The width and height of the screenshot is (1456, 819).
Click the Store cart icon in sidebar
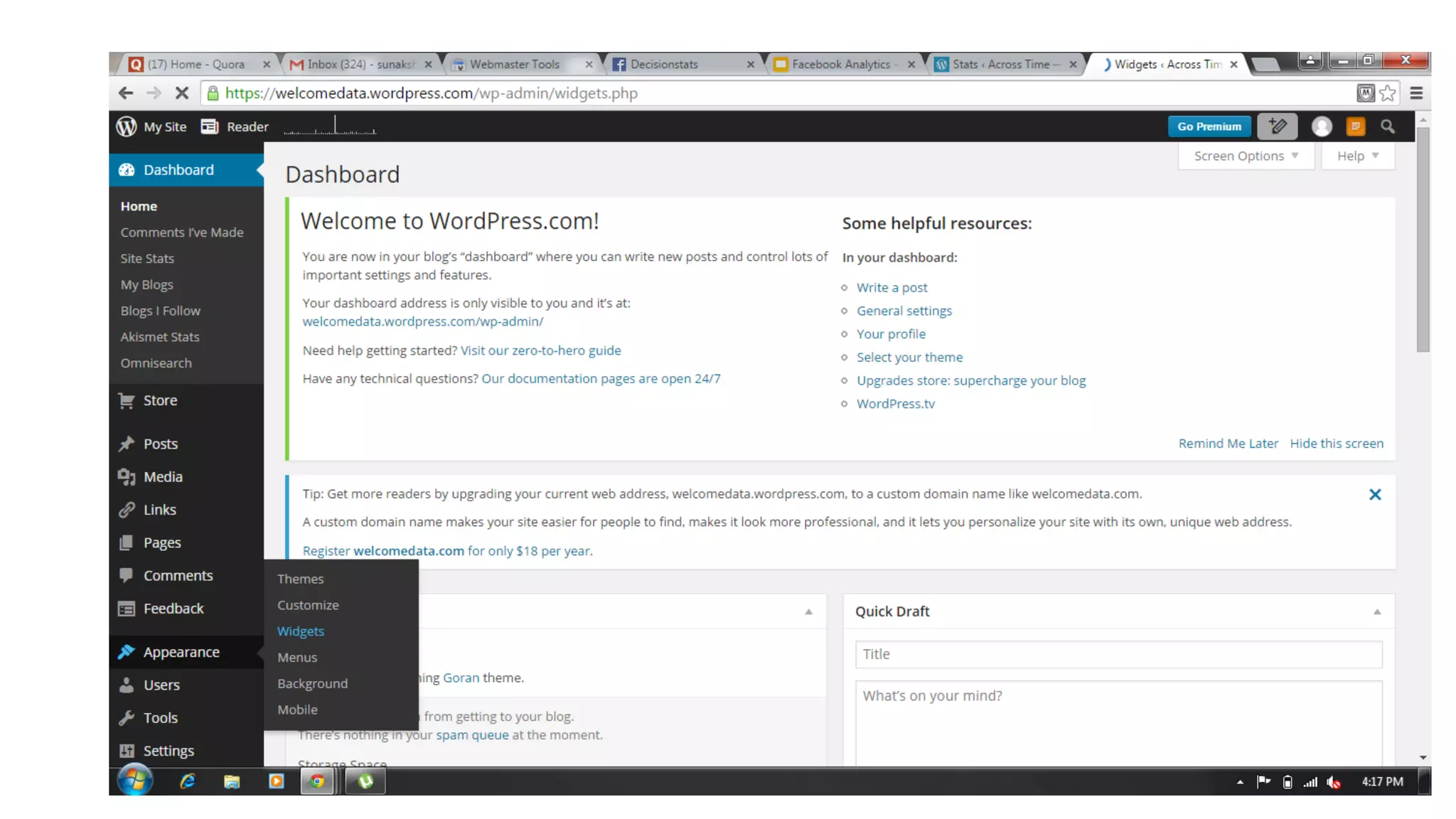pos(127,400)
